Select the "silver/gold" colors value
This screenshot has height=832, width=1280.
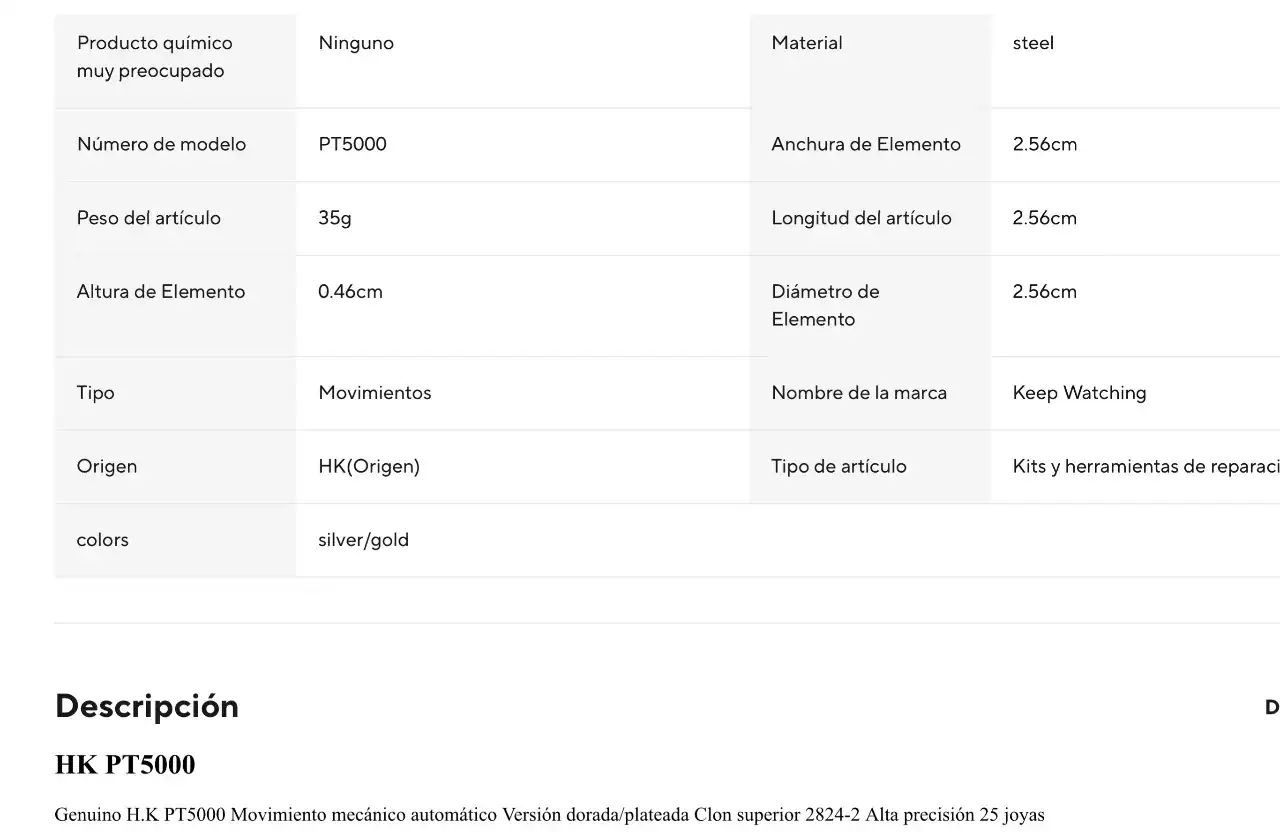pyautogui.click(x=363, y=540)
